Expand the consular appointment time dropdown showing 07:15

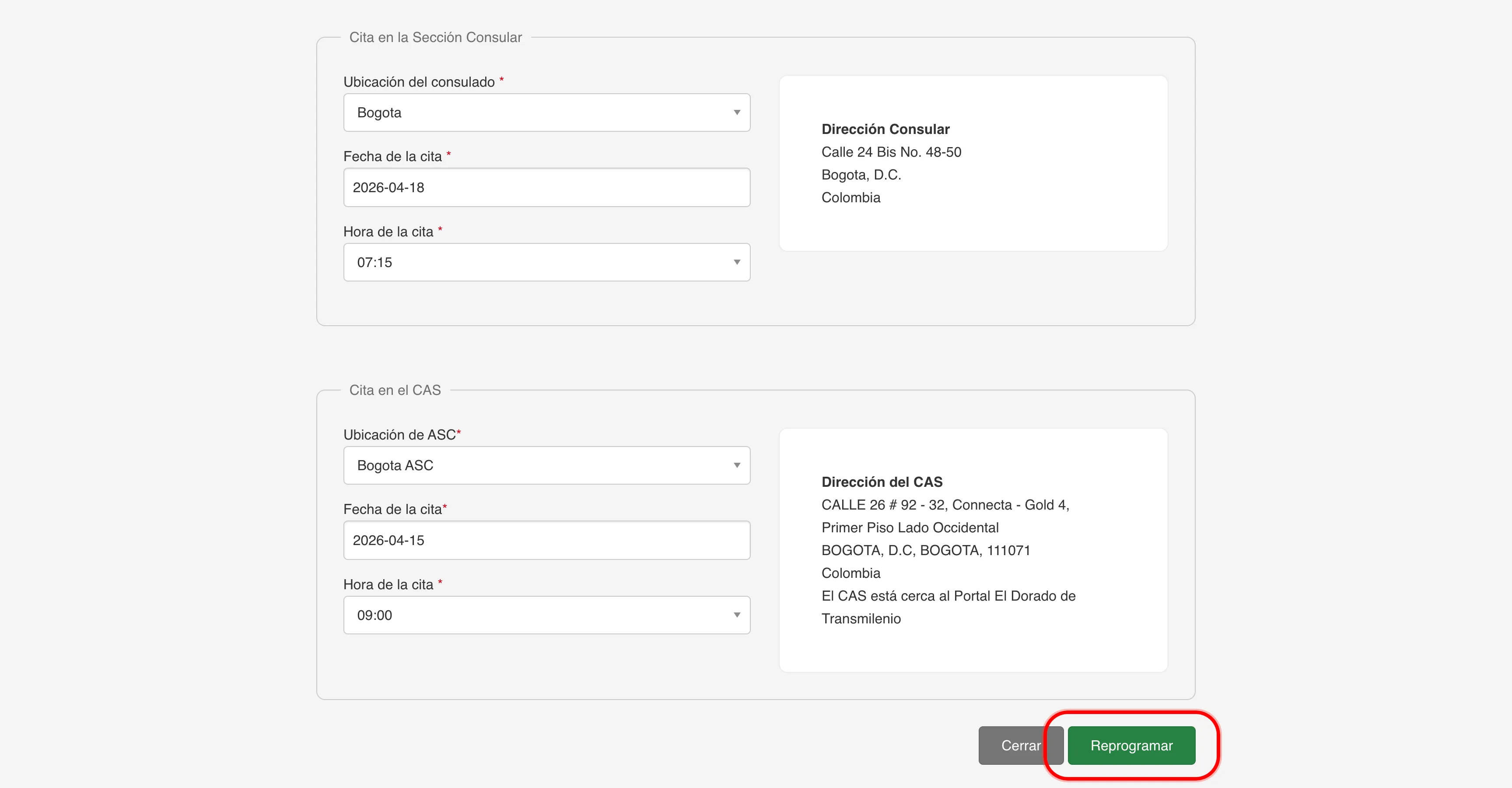546,263
